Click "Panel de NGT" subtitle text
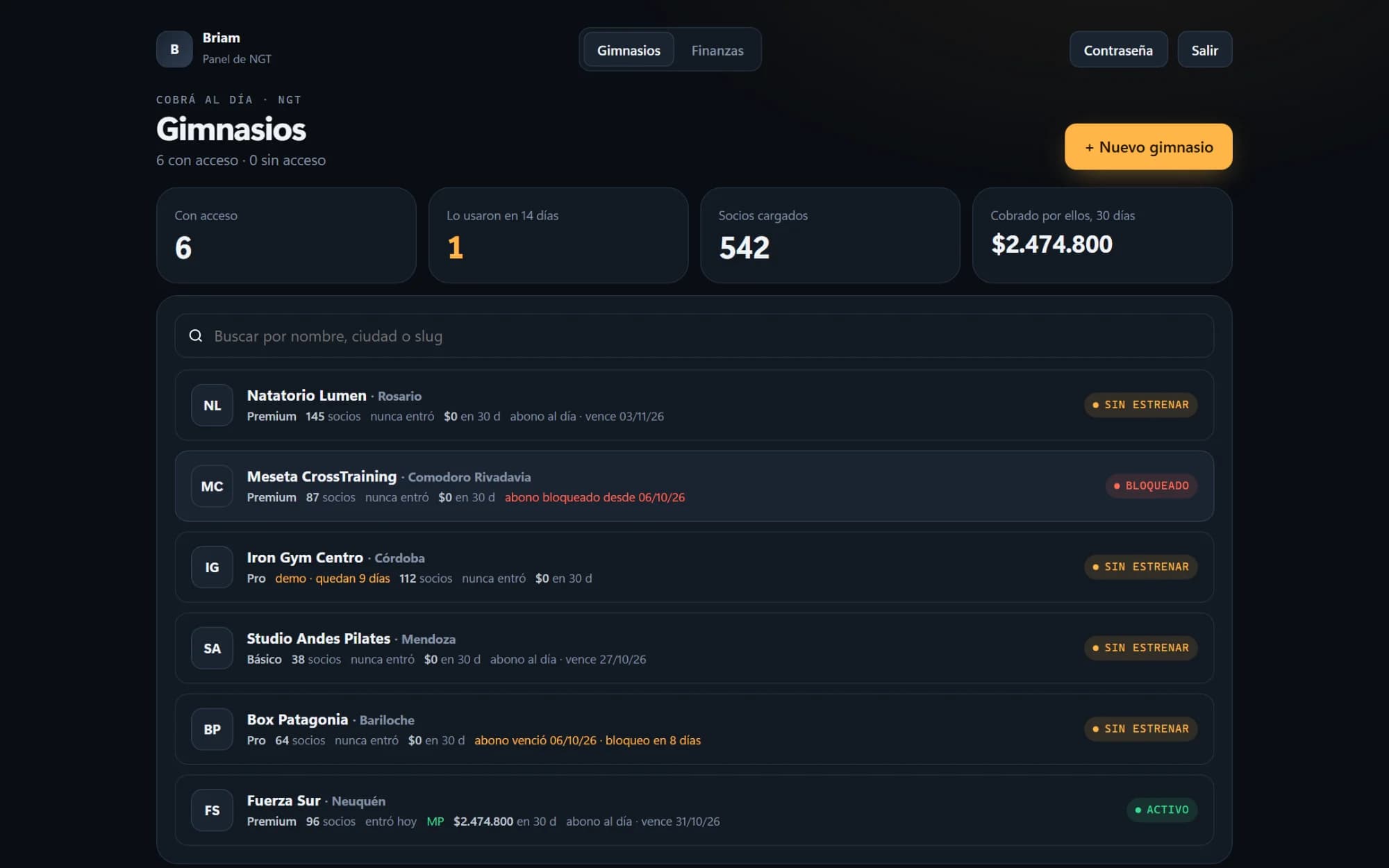Screen dimensions: 1389x868 point(237,59)
